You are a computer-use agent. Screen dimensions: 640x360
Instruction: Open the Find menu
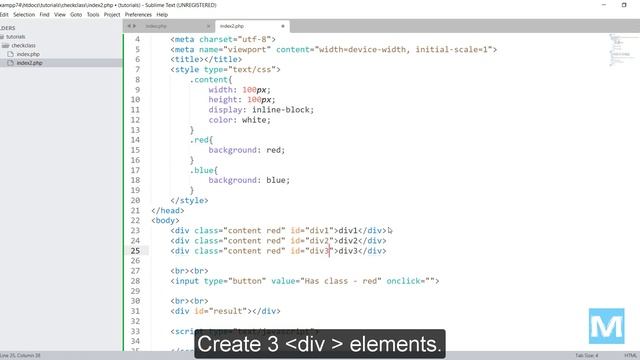44,14
